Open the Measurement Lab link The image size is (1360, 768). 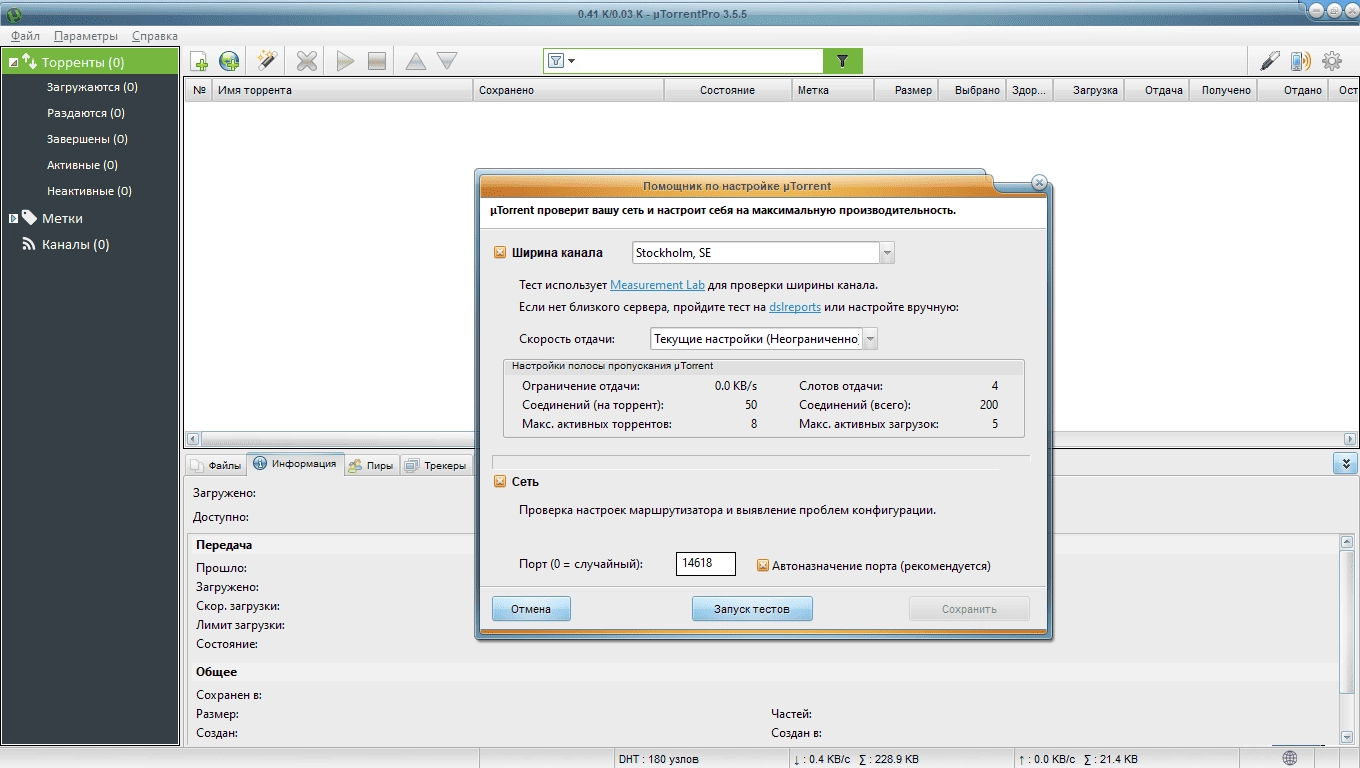[657, 285]
